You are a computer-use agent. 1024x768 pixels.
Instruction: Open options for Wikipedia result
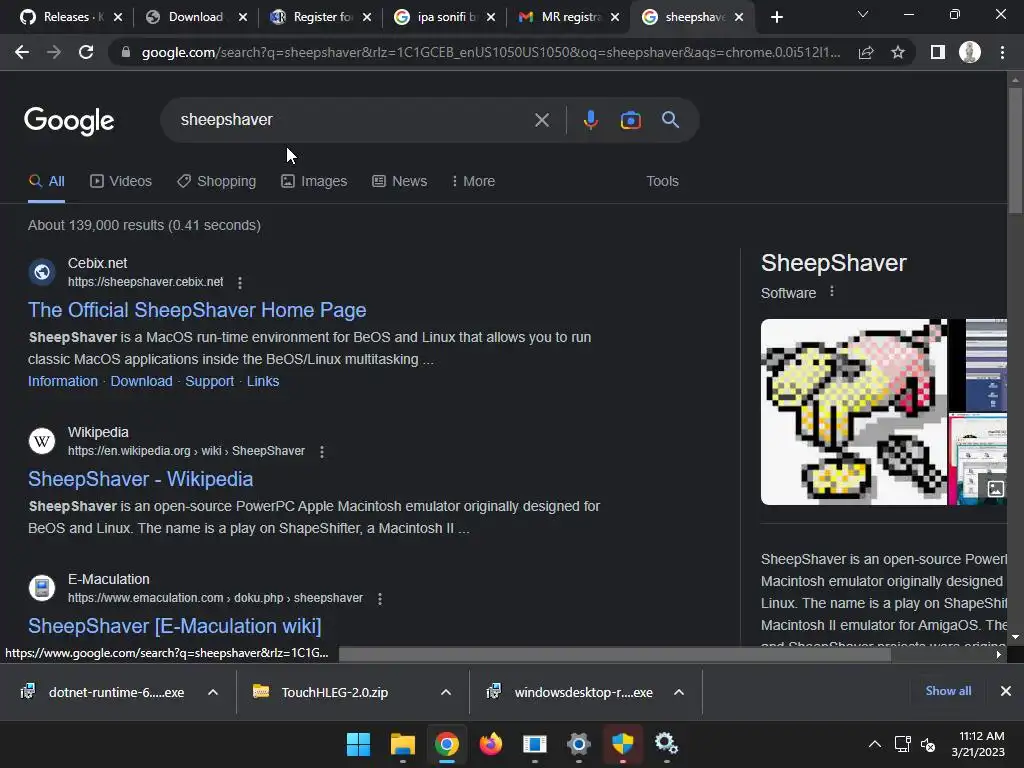click(x=321, y=452)
